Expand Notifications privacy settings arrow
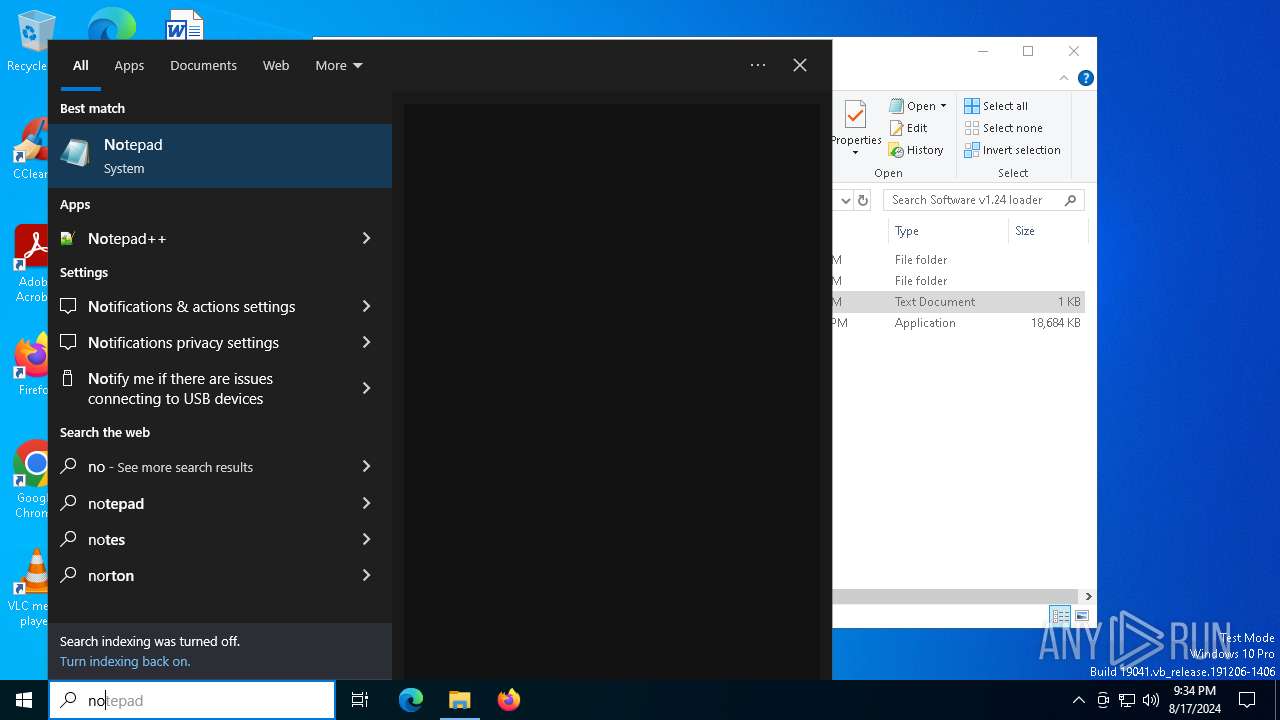Image resolution: width=1280 pixels, height=720 pixels. (366, 342)
